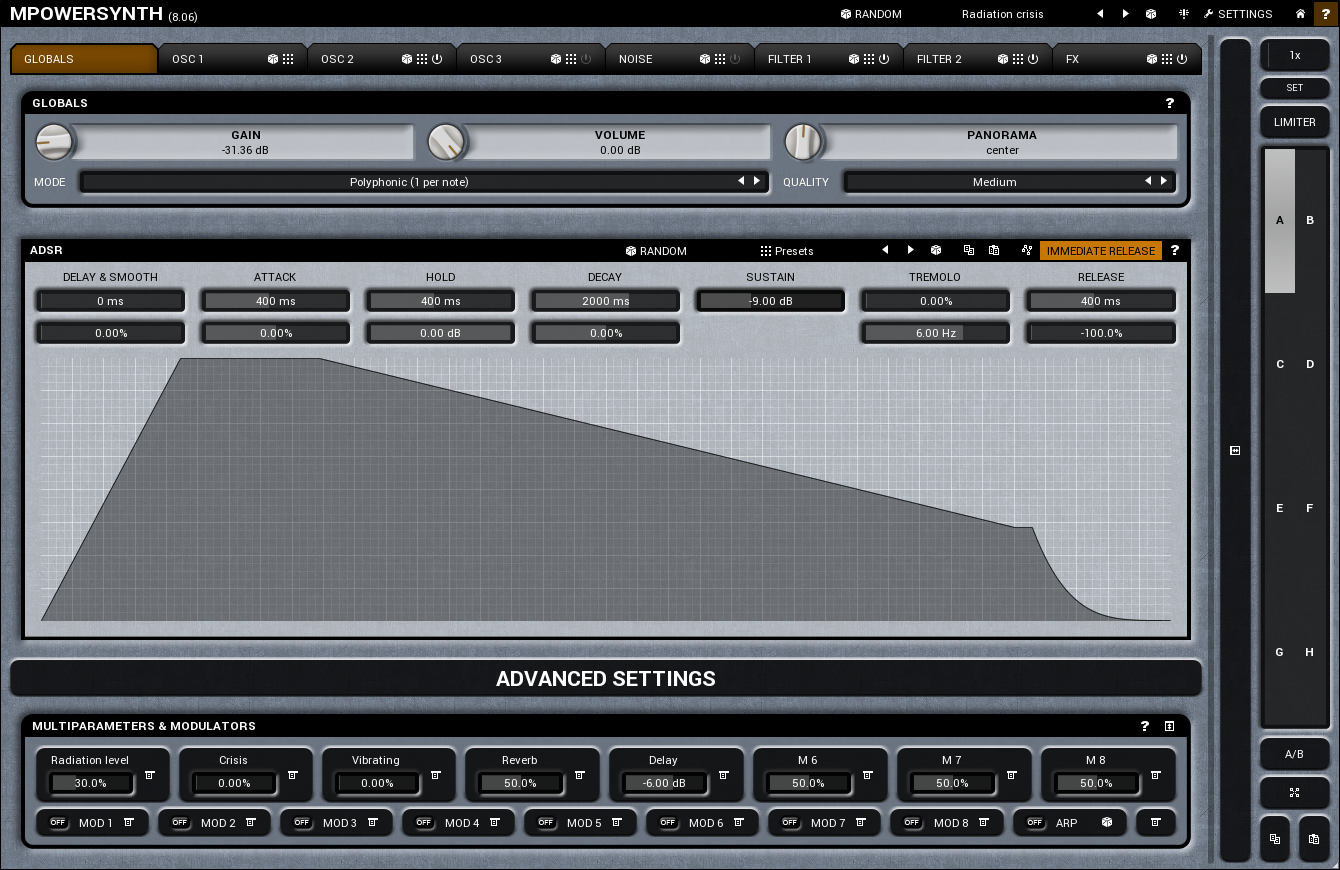
Task: Open help for Multiparameters & Modulators
Action: [x=1145, y=726]
